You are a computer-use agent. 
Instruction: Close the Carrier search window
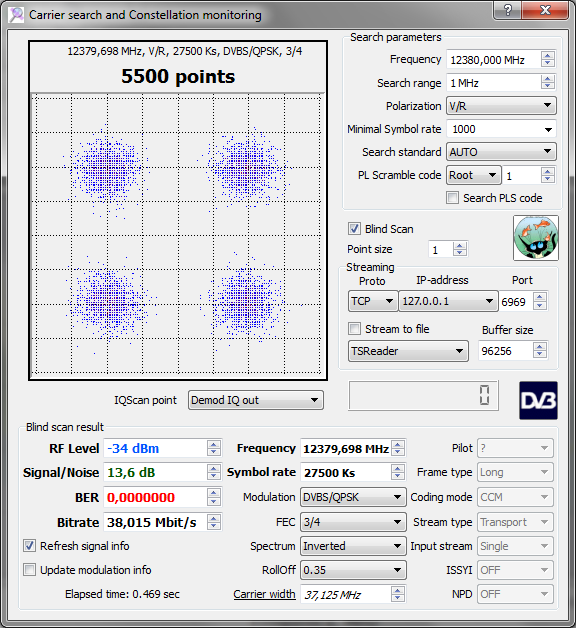[545, 10]
